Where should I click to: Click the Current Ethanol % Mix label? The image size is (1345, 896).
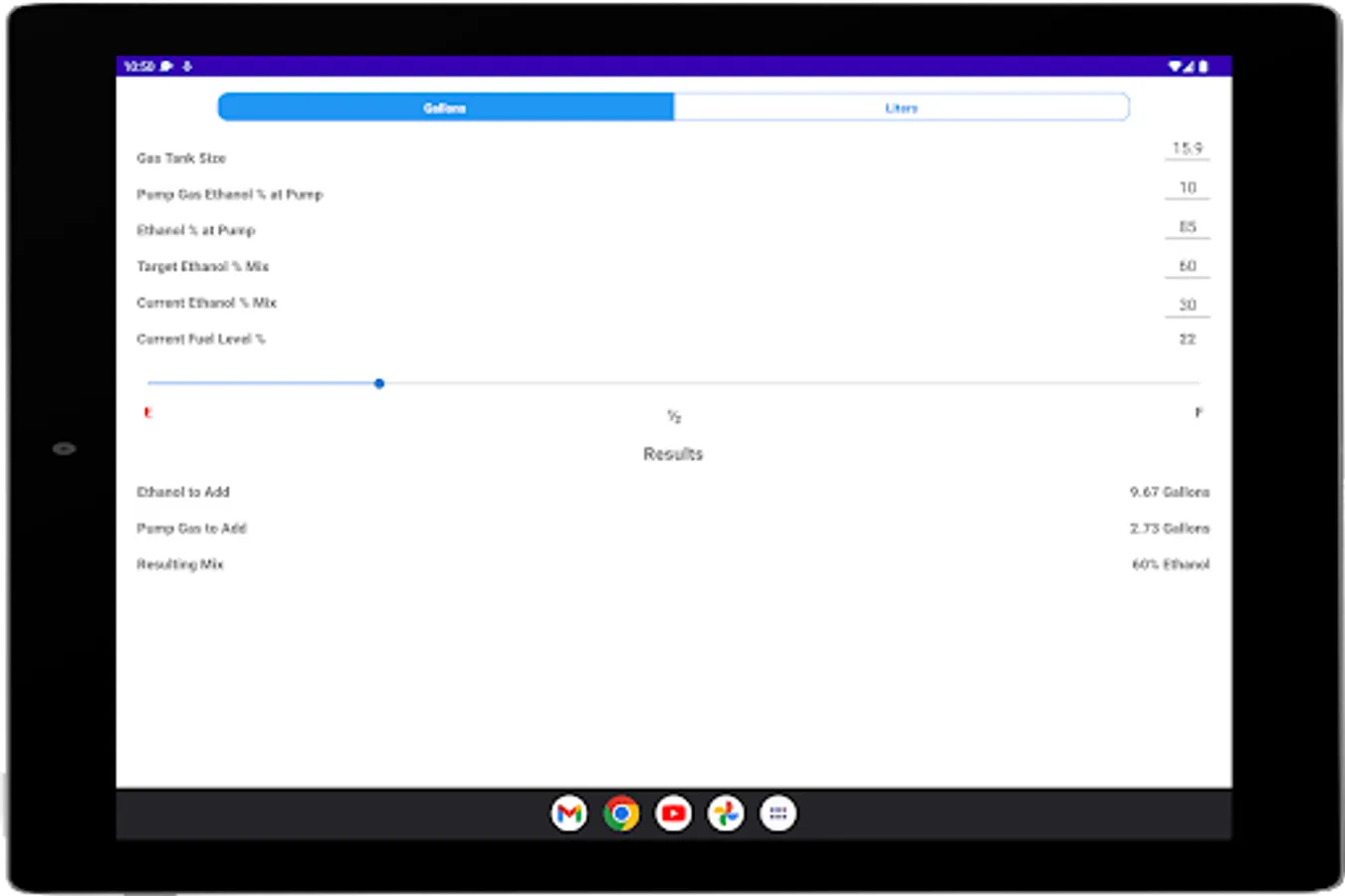pyautogui.click(x=207, y=303)
